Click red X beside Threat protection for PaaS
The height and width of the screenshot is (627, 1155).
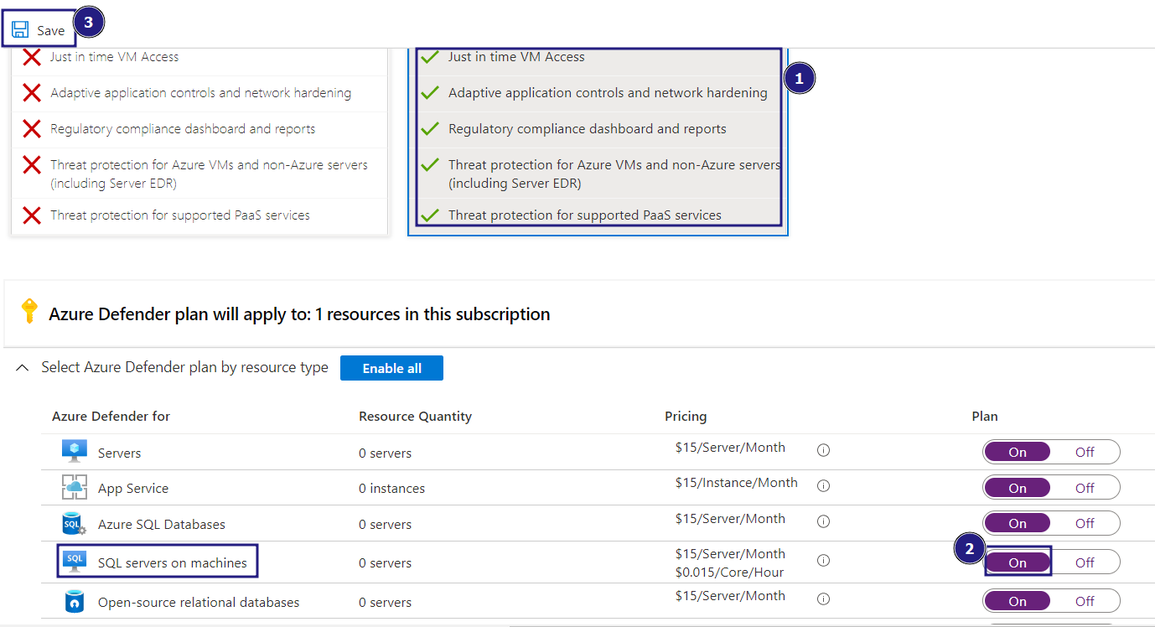click(x=31, y=215)
